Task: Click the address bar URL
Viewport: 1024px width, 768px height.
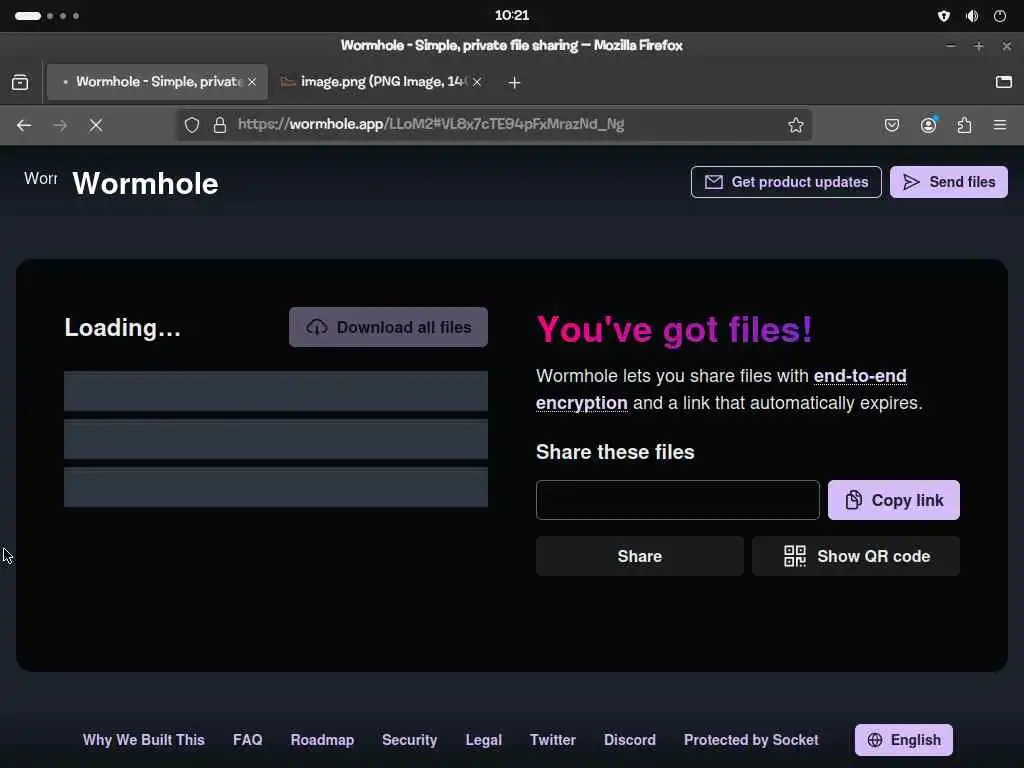Action: click(431, 124)
